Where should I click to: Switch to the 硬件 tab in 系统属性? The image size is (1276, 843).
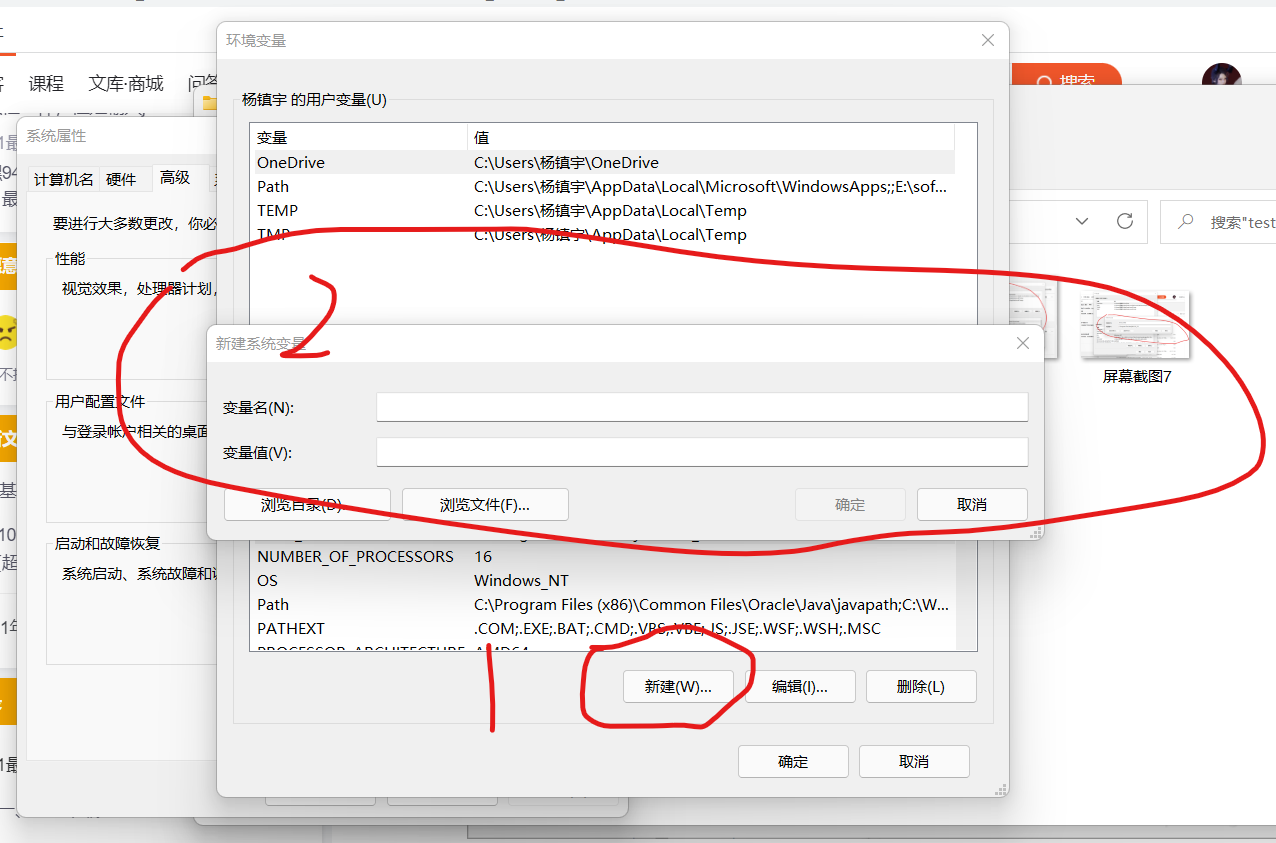point(121,179)
